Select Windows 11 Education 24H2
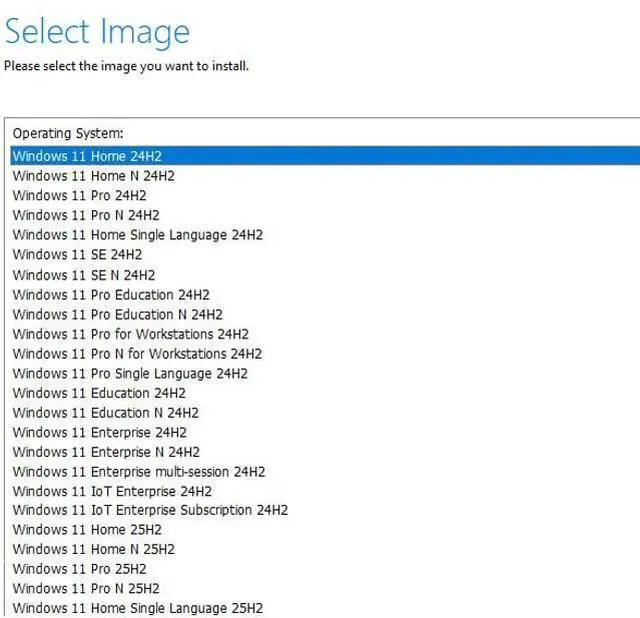 (x=99, y=393)
